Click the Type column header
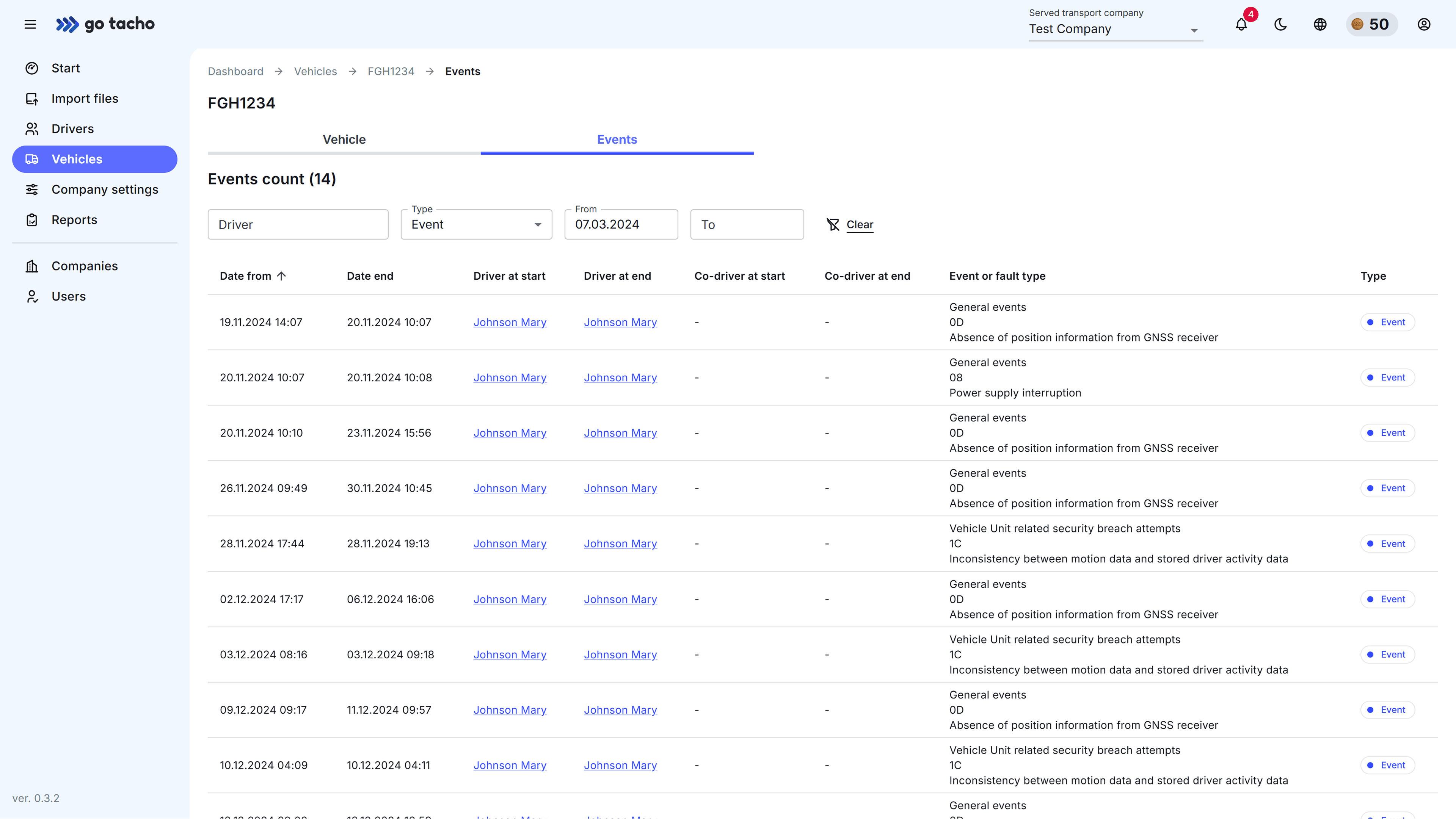Viewport: 1456px width, 819px height. 1373,276
